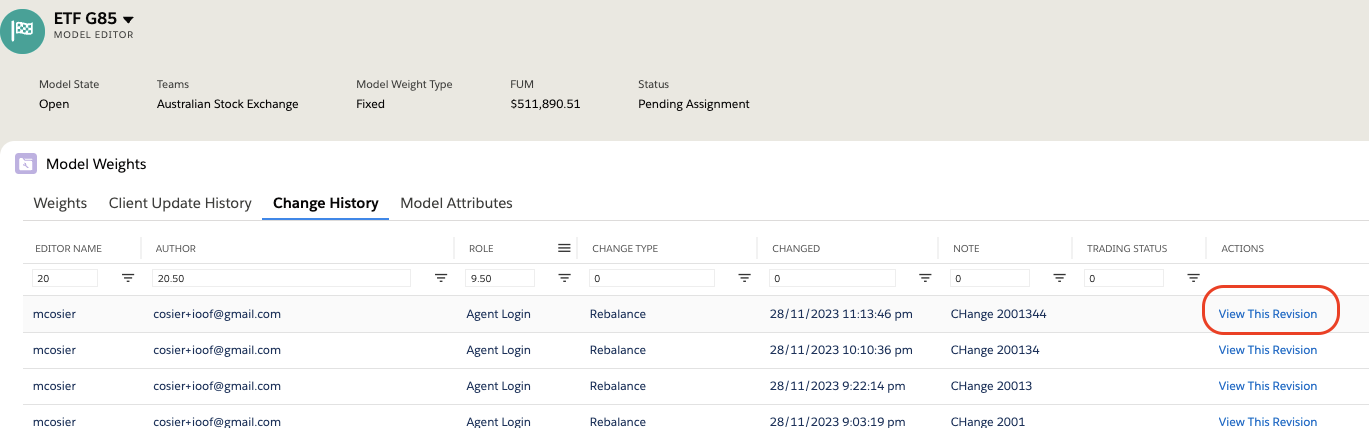Image resolution: width=1369 pixels, height=428 pixels.
Task: Switch to the Weights tab
Action: [x=60, y=203]
